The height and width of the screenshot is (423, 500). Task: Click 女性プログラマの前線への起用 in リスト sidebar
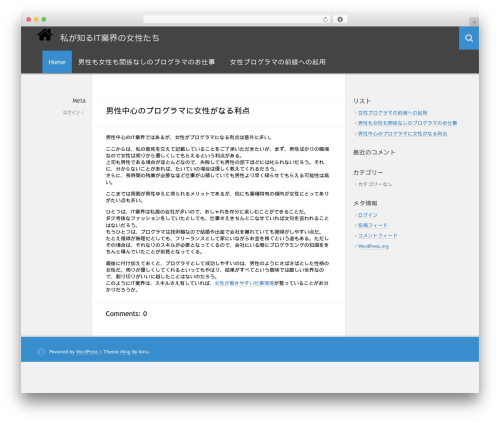tap(392, 113)
